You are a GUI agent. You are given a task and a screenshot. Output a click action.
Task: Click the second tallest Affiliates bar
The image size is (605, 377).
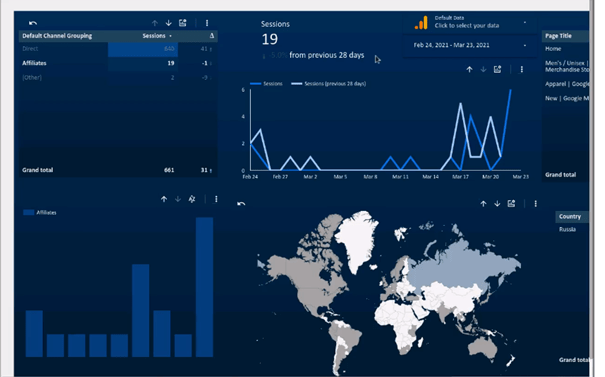[x=140, y=311]
